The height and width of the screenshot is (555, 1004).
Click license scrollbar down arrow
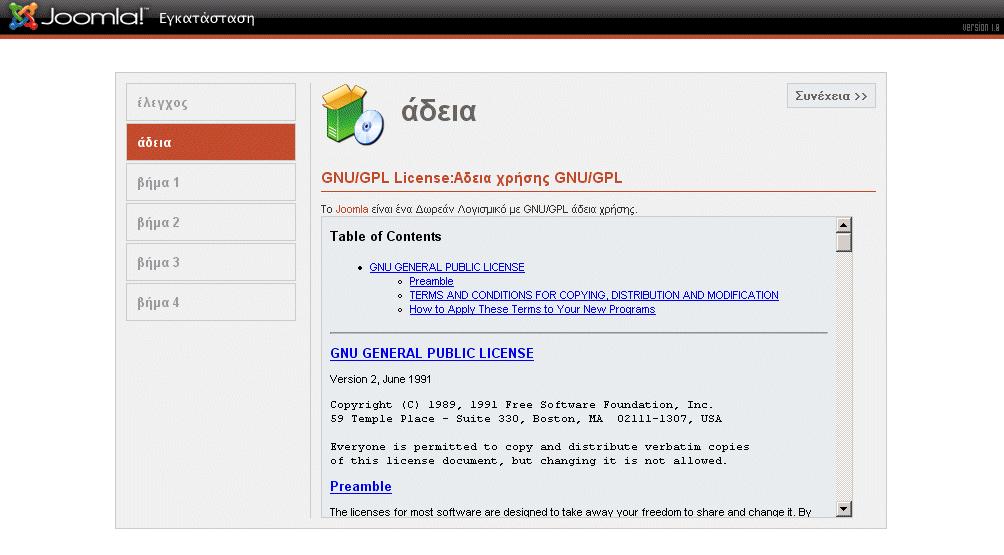tap(843, 509)
